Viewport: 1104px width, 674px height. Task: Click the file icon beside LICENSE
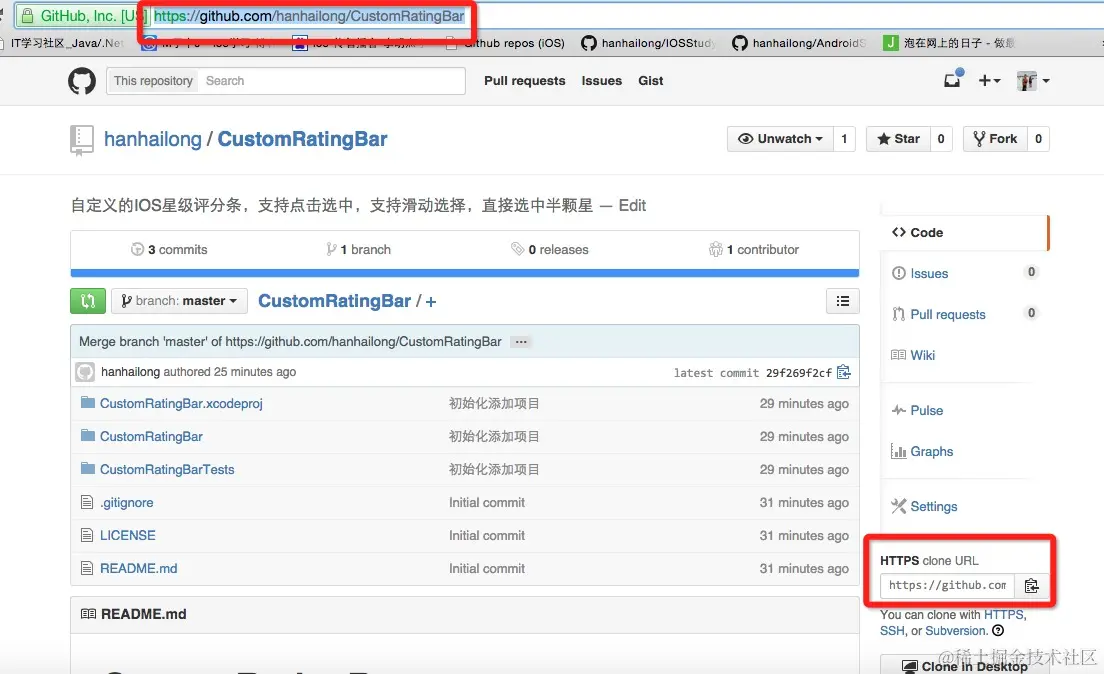pyautogui.click(x=87, y=535)
